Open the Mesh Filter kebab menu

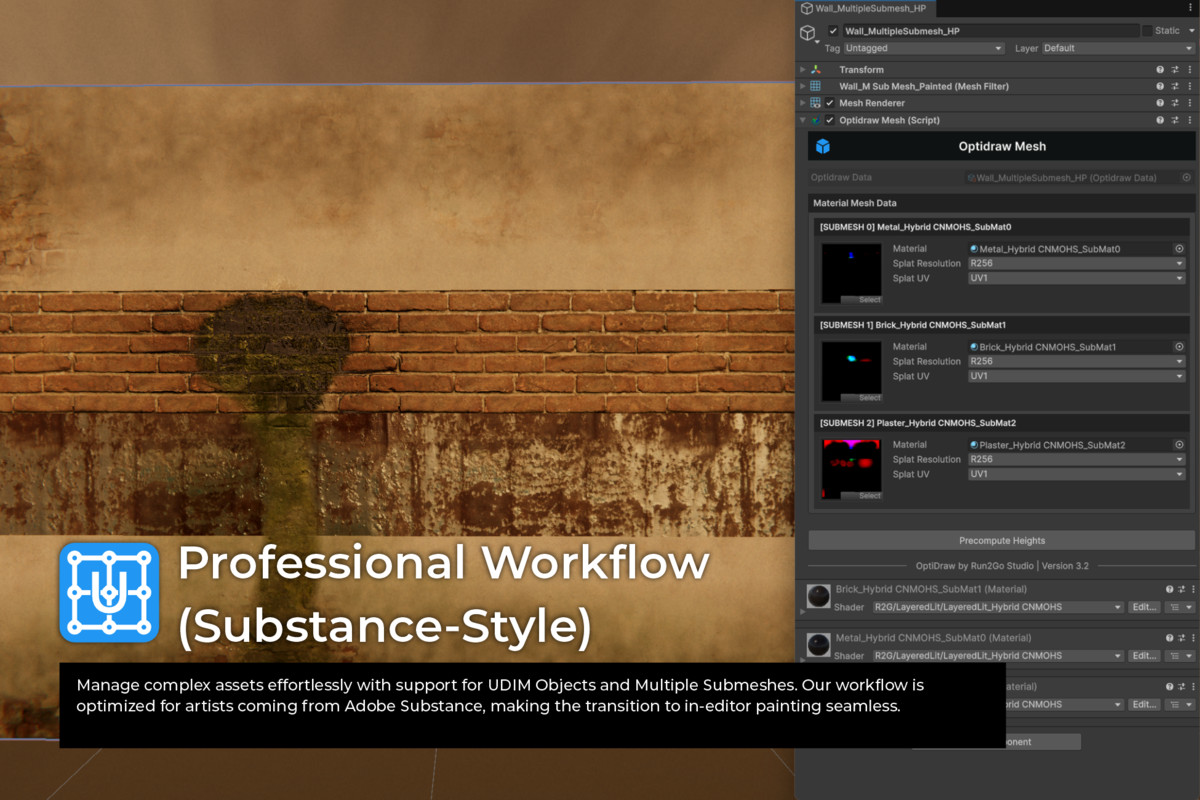pos(1189,87)
